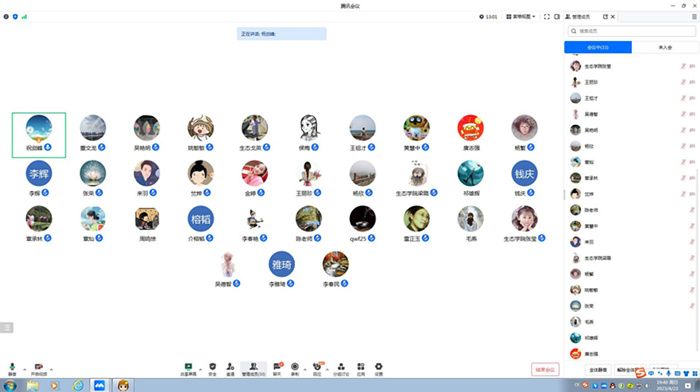The height and width of the screenshot is (392, 700).
Task: Mute the microphone in bottom toolbar
Action: coord(12,369)
